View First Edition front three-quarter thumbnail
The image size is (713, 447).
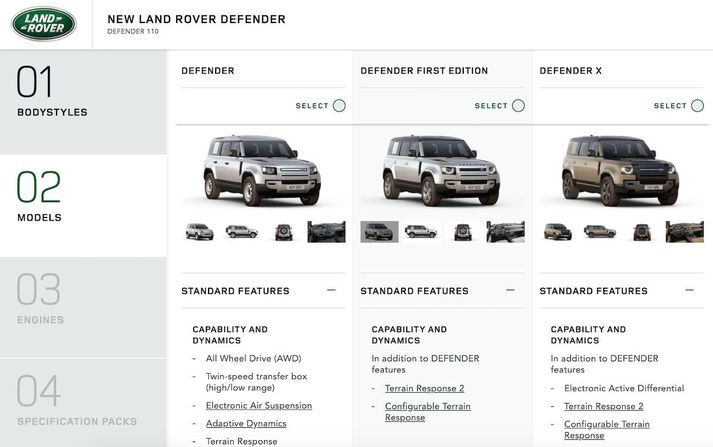(x=379, y=232)
